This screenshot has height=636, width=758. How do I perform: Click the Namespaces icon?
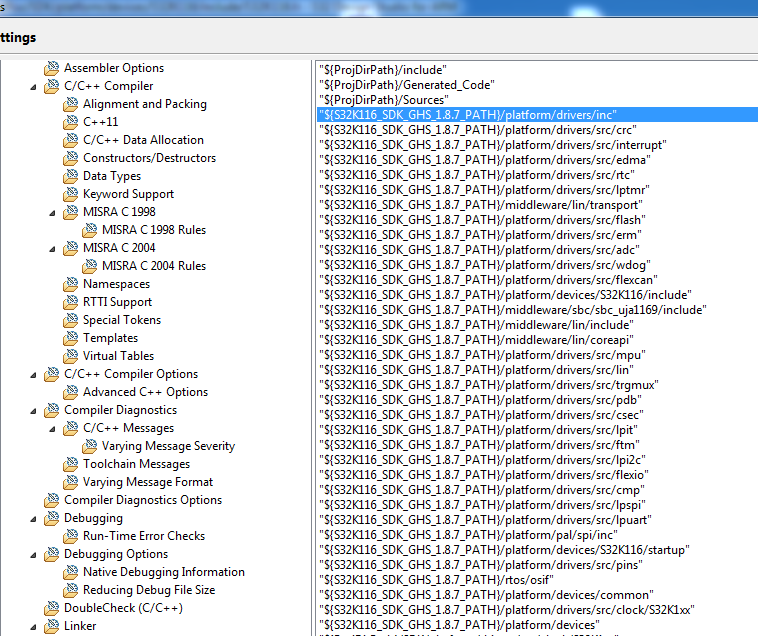pyautogui.click(x=71, y=284)
